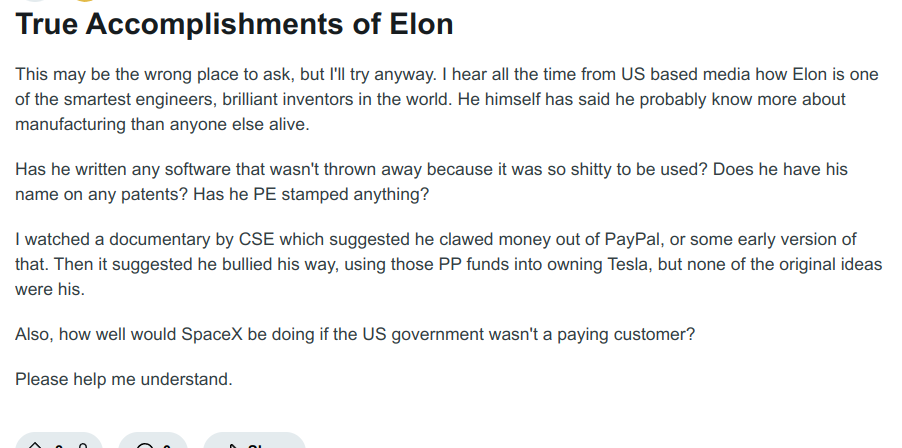Click the word 'Accomplishments' in the heading
Viewport: 902px width, 448px height.
click(x=233, y=24)
